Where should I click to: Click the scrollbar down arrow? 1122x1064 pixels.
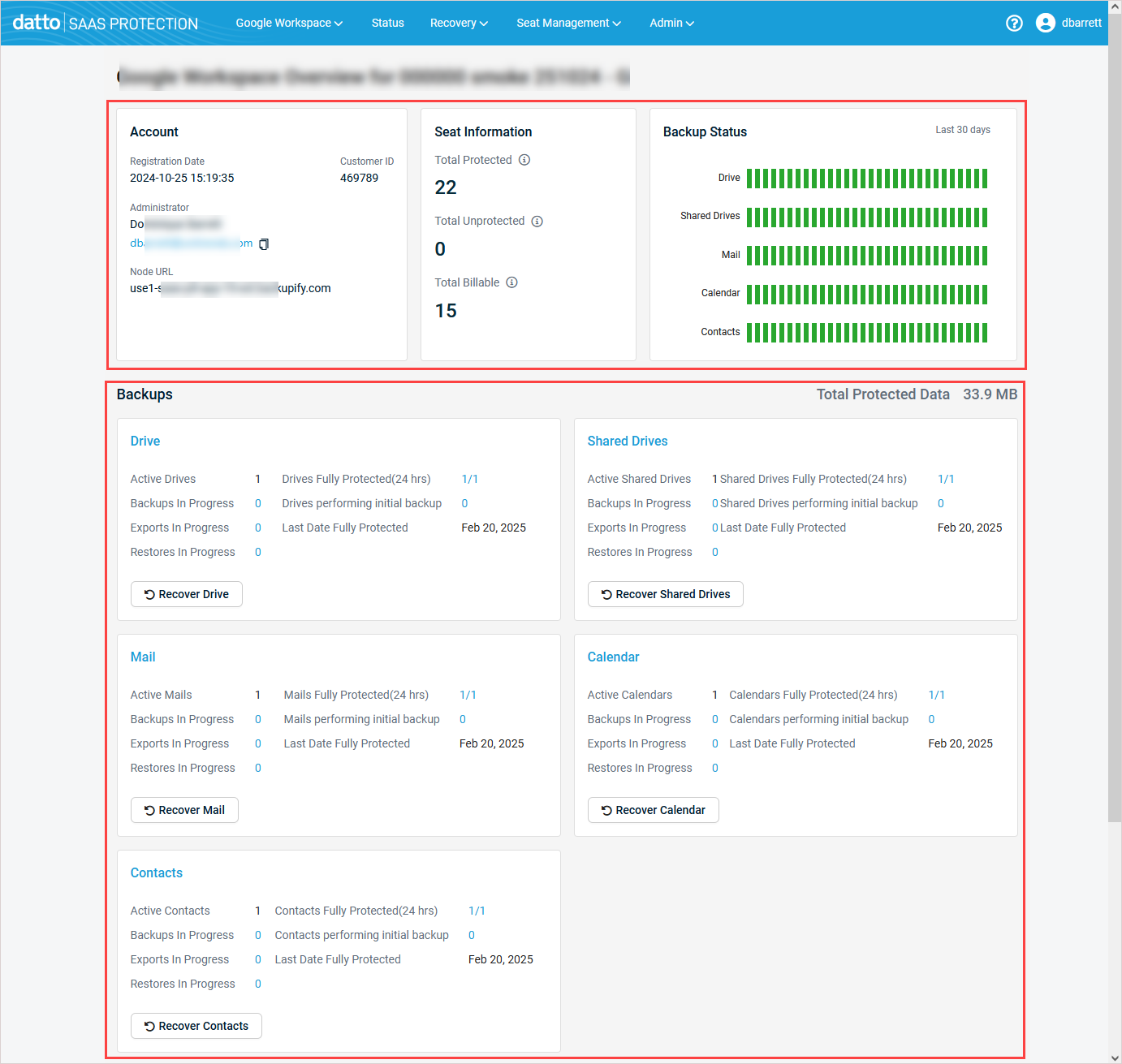1115,1058
